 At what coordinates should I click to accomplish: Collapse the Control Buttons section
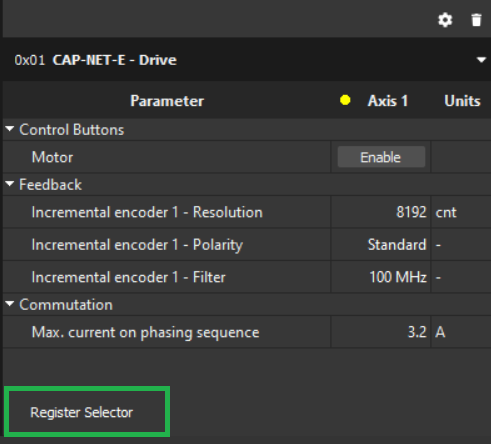pyautogui.click(x=10, y=129)
